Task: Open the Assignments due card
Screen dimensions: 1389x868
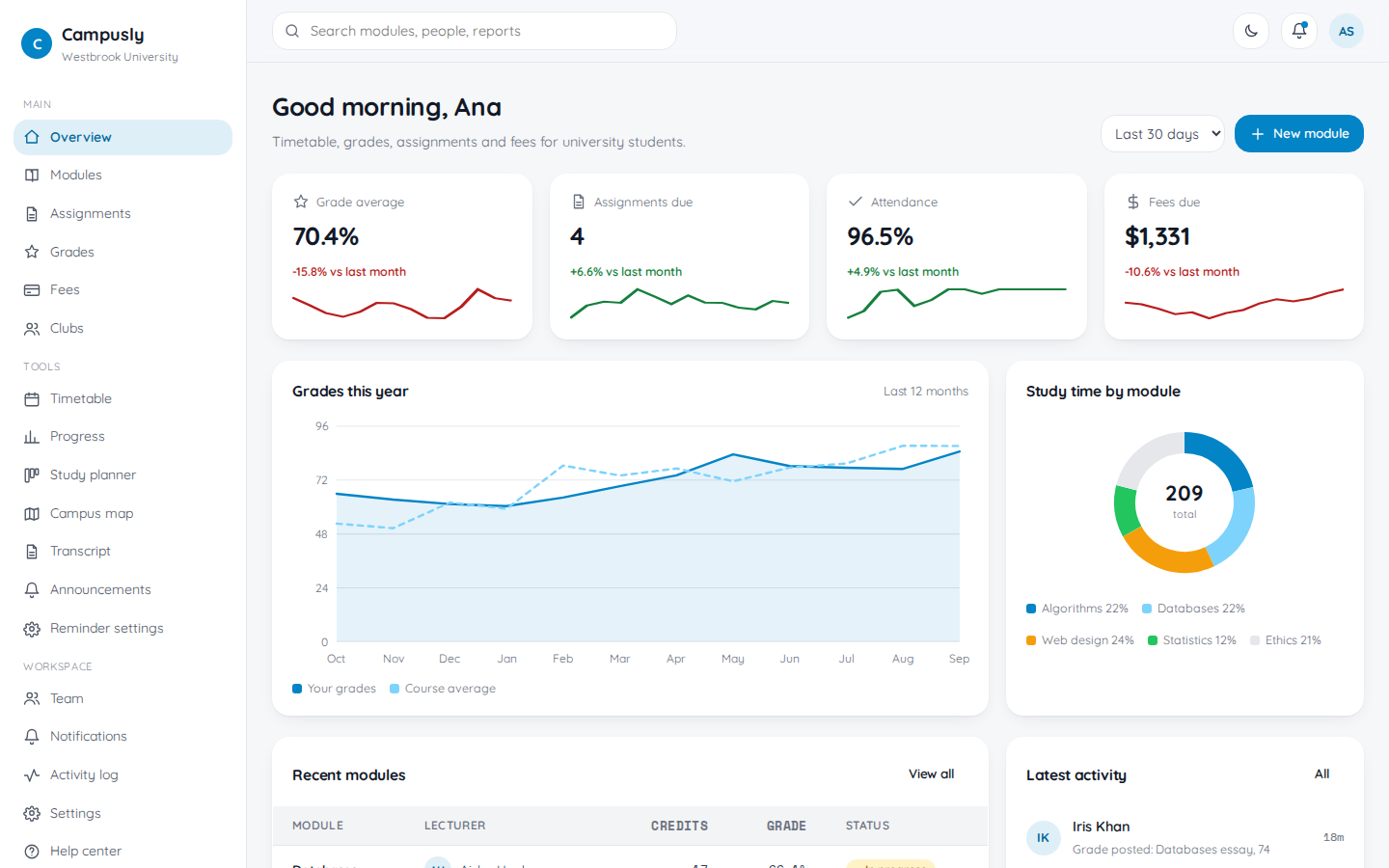Action: [679, 257]
